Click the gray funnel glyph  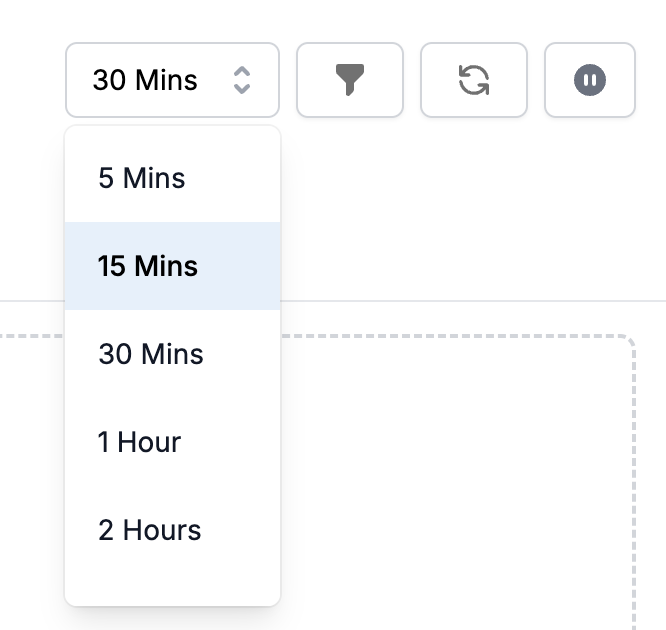[x=350, y=80]
